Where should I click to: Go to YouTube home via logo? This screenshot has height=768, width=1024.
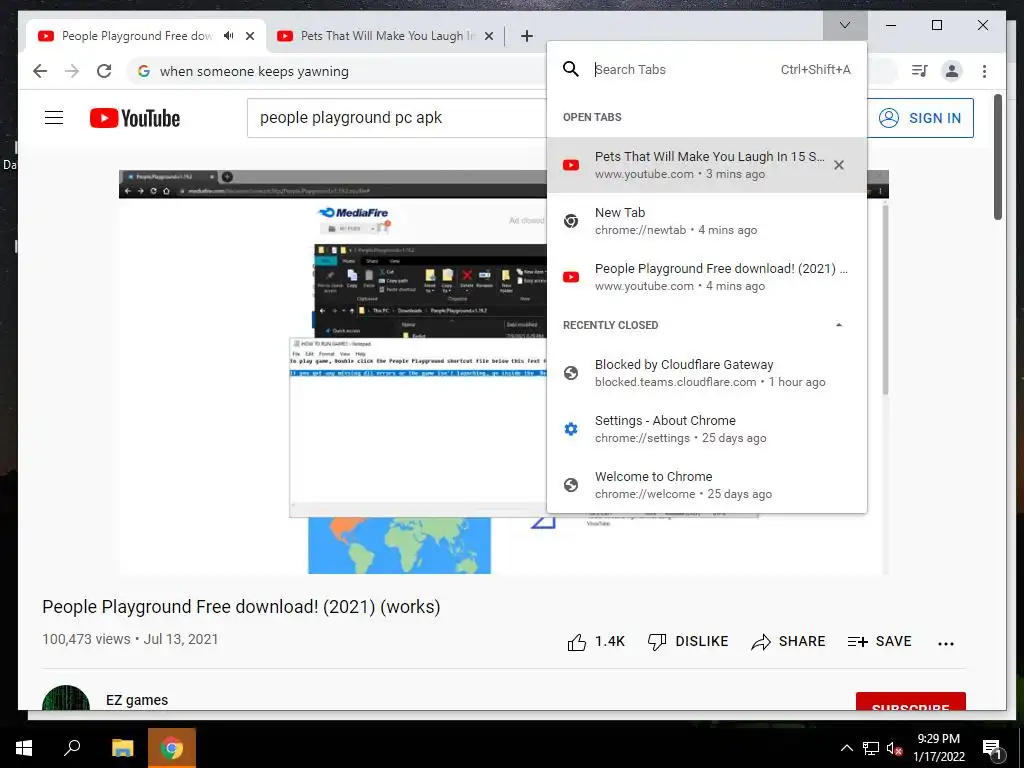pos(135,118)
